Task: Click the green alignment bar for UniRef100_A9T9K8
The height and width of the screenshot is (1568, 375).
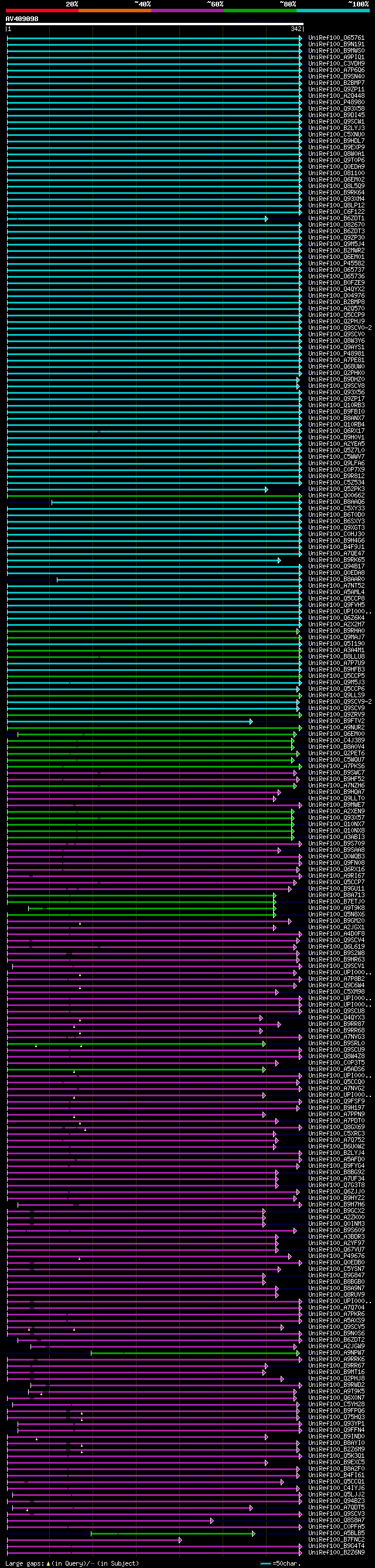Action: point(152,909)
